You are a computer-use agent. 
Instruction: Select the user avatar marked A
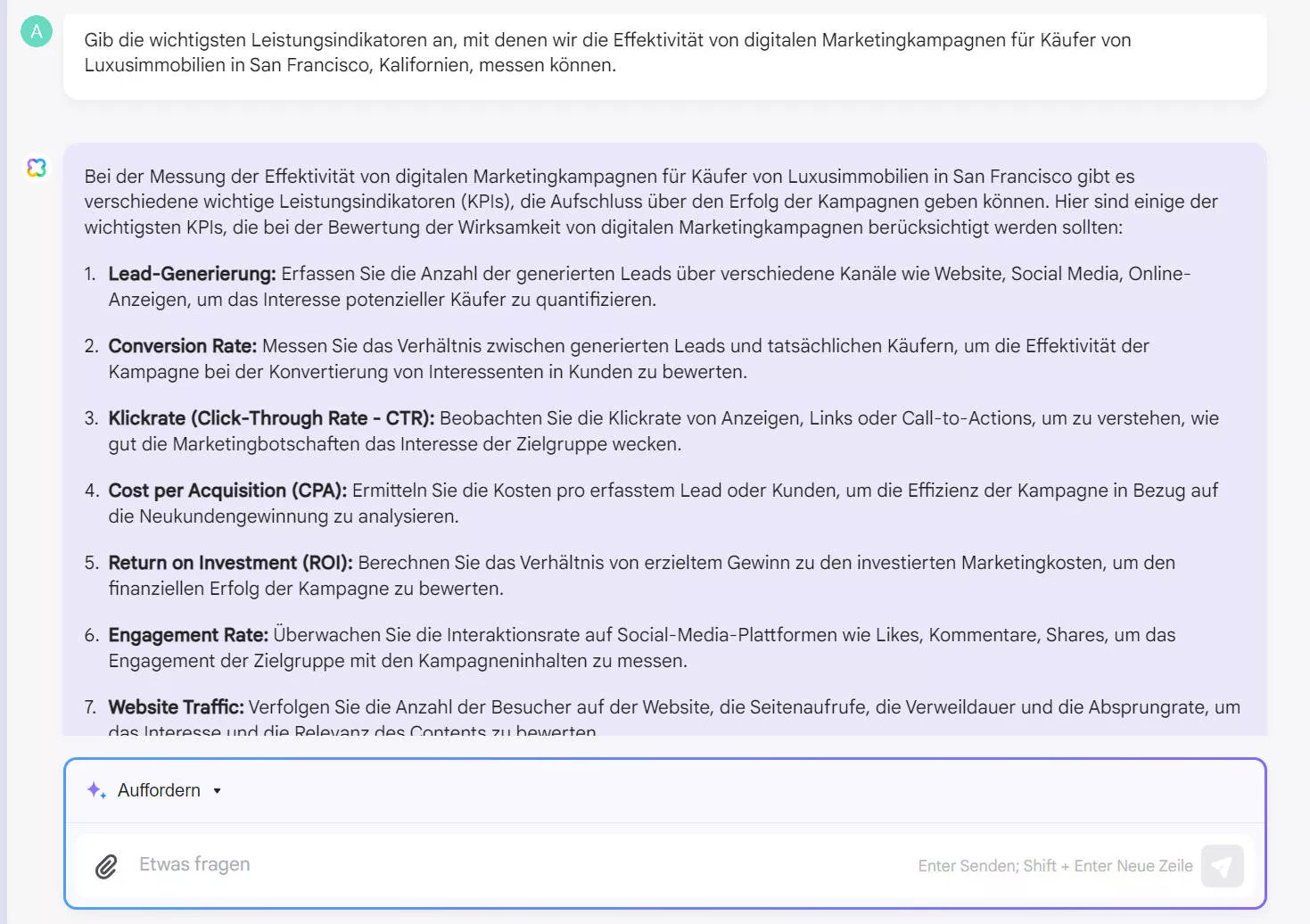coord(37,32)
